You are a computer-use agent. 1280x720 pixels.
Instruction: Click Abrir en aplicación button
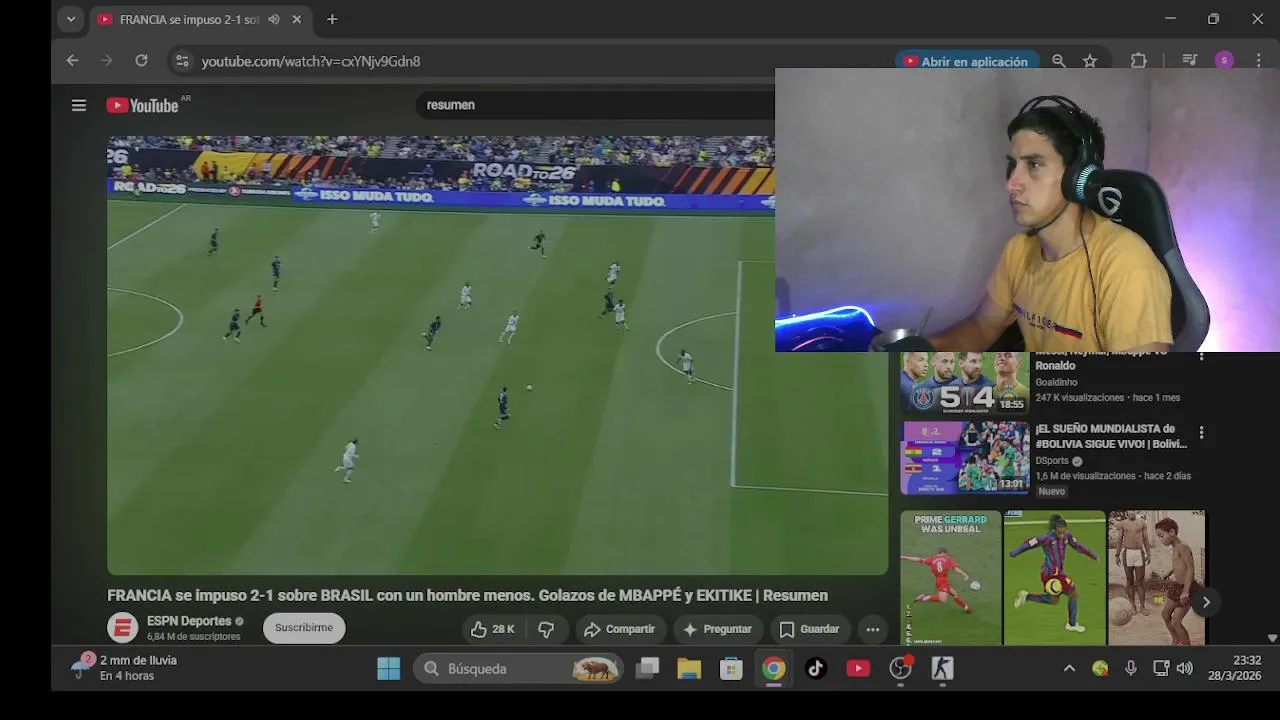[x=965, y=61]
